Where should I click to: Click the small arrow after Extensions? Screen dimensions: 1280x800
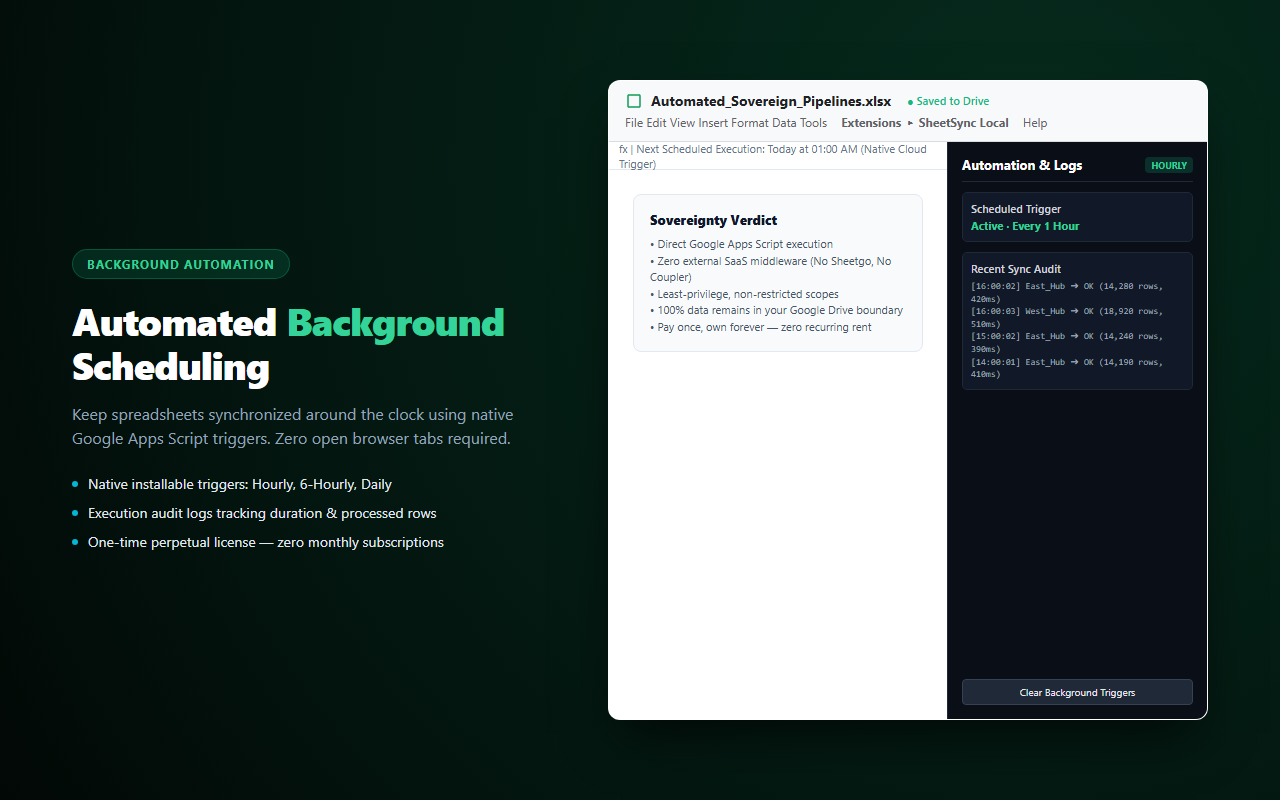910,123
